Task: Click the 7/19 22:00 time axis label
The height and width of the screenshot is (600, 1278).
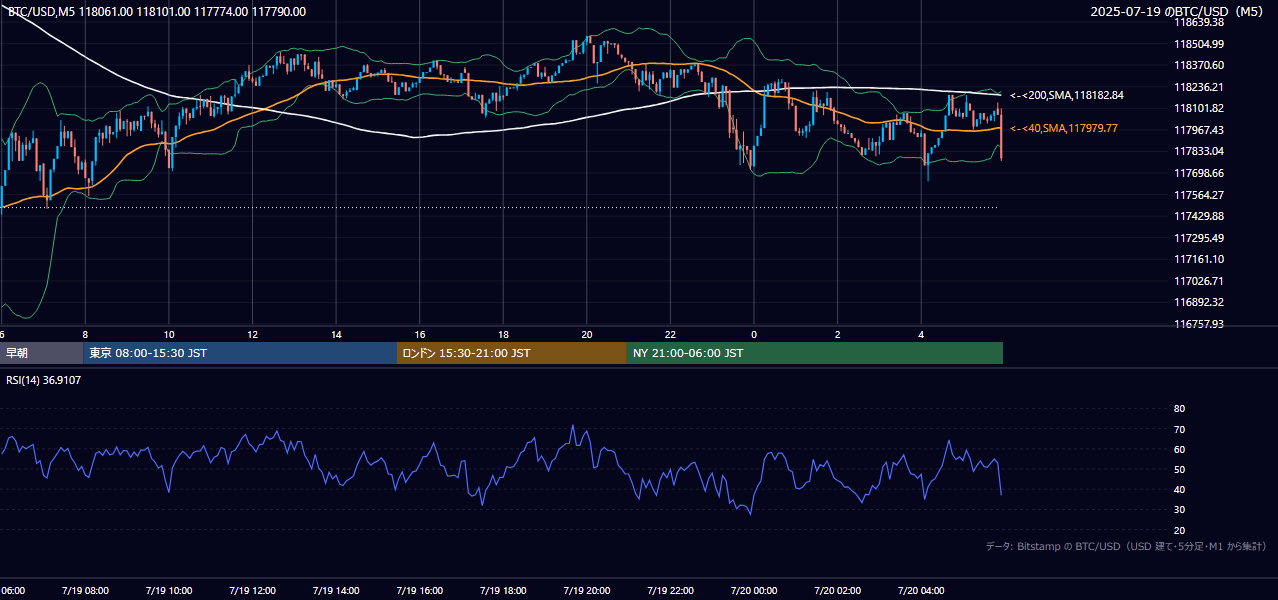Action: 670,590
